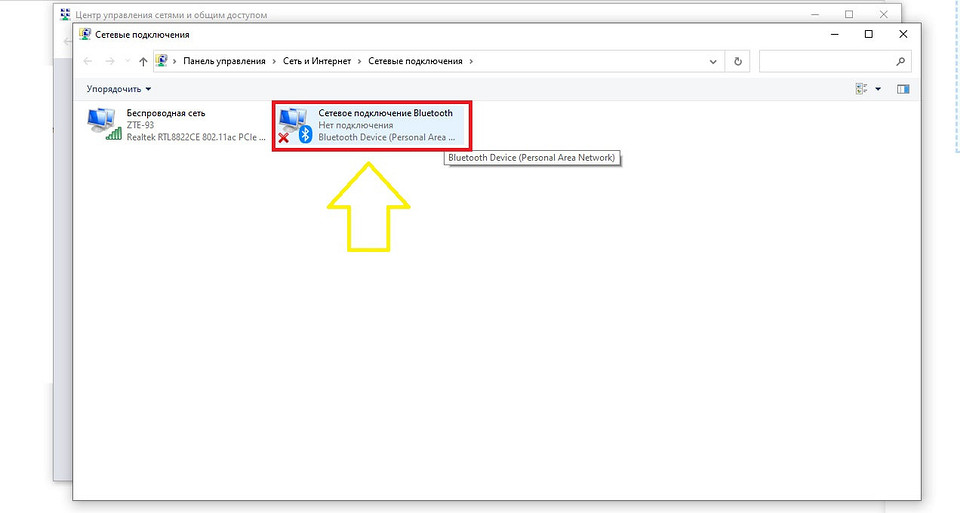Go up one level with Up arrow
Screen dimensions: 960x513
pos(143,61)
